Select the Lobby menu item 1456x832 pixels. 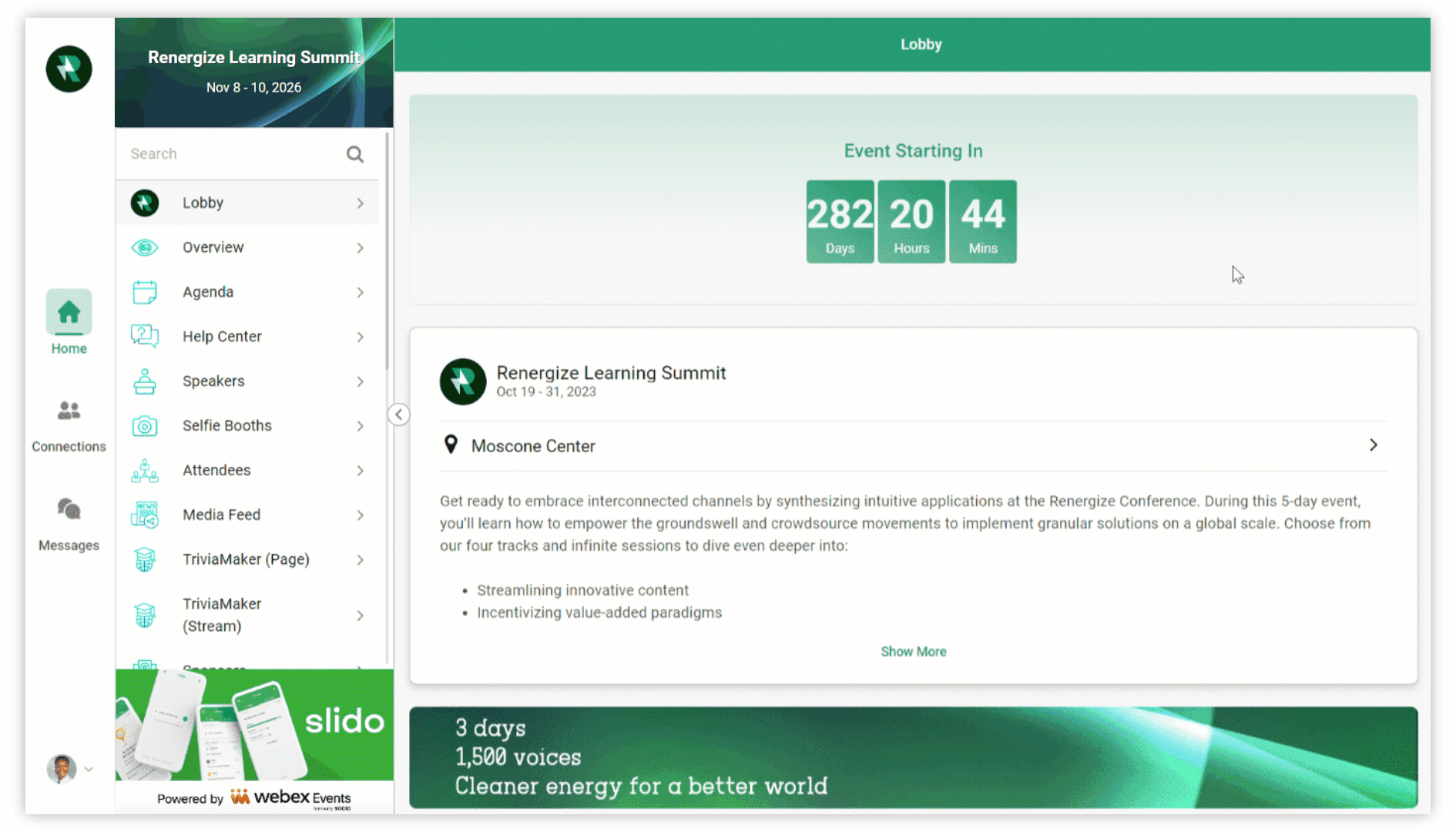(x=247, y=203)
